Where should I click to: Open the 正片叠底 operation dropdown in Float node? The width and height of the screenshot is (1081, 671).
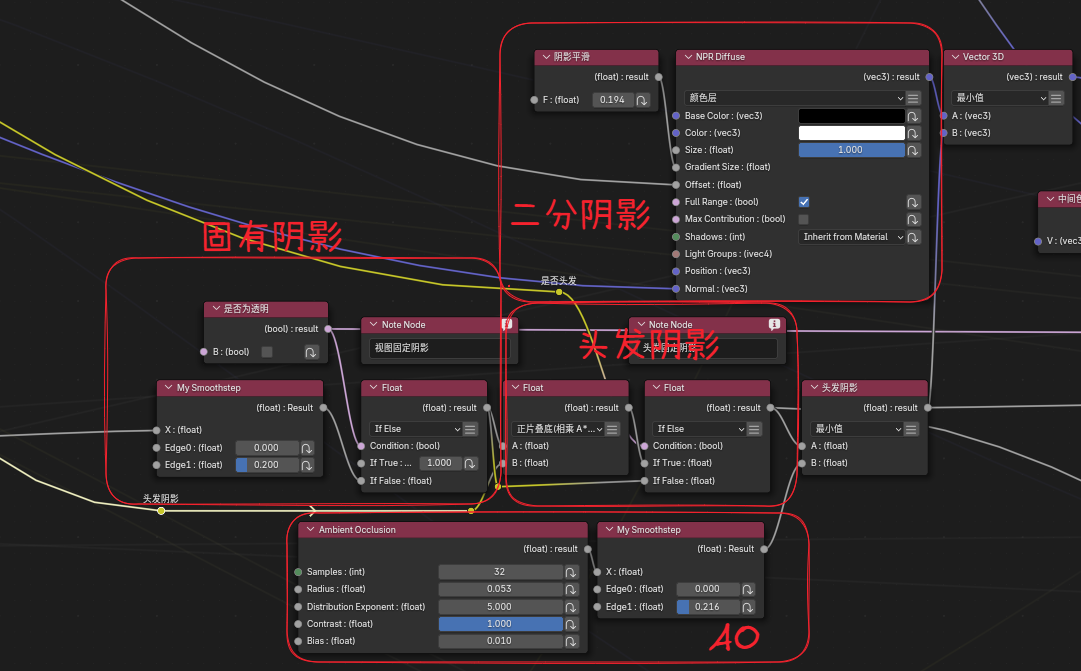pos(557,429)
